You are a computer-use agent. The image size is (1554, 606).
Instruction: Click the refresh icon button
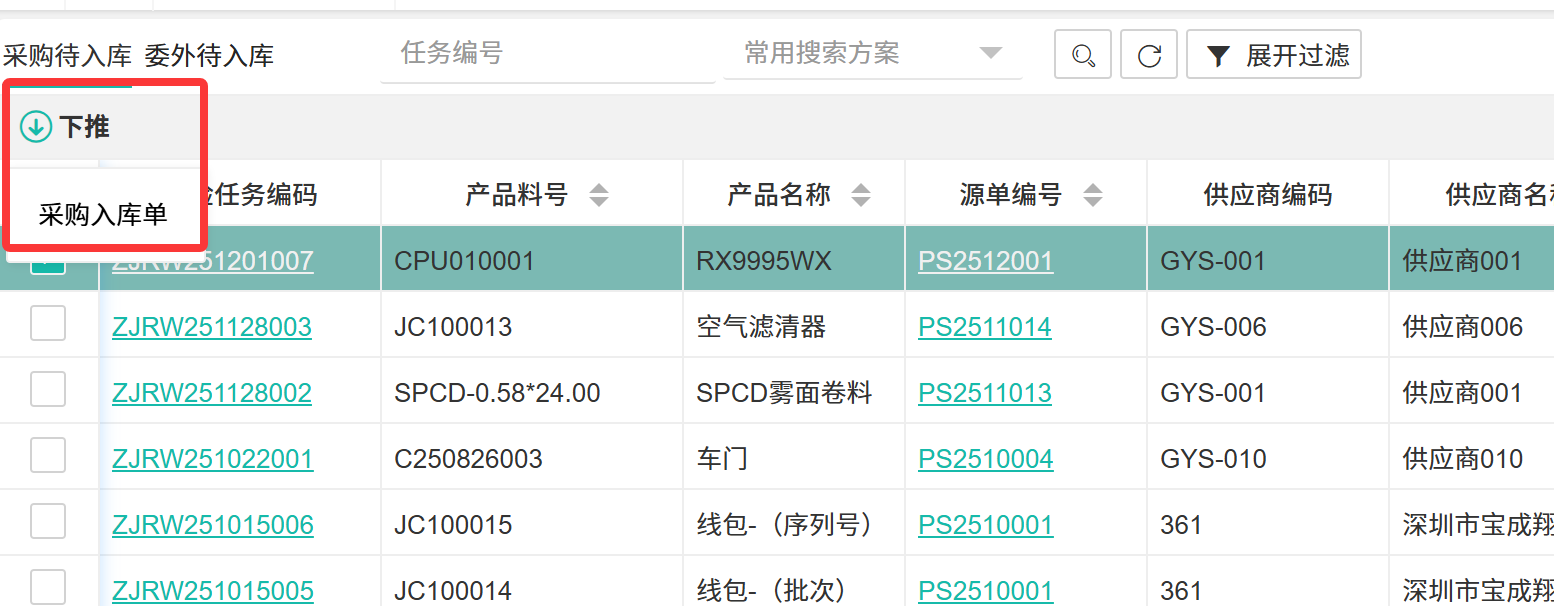pyautogui.click(x=1149, y=55)
